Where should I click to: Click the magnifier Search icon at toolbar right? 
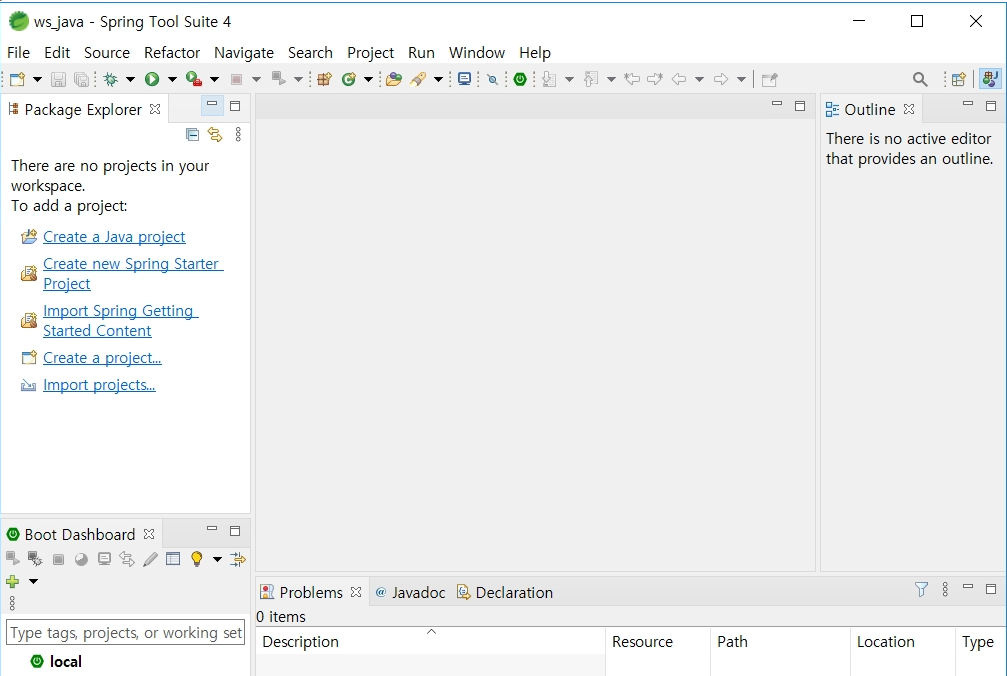point(920,79)
